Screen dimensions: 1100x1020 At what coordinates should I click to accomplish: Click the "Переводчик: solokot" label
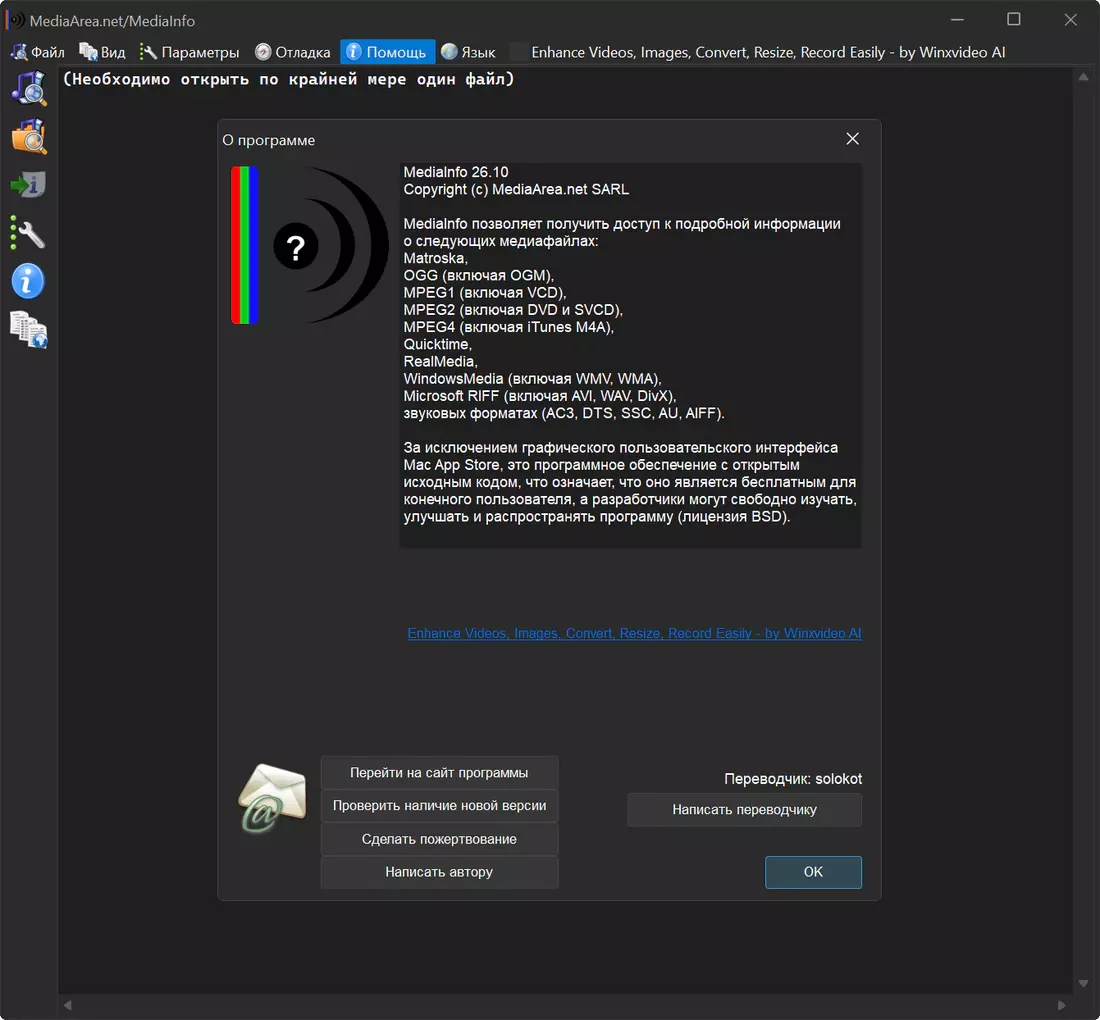point(793,779)
